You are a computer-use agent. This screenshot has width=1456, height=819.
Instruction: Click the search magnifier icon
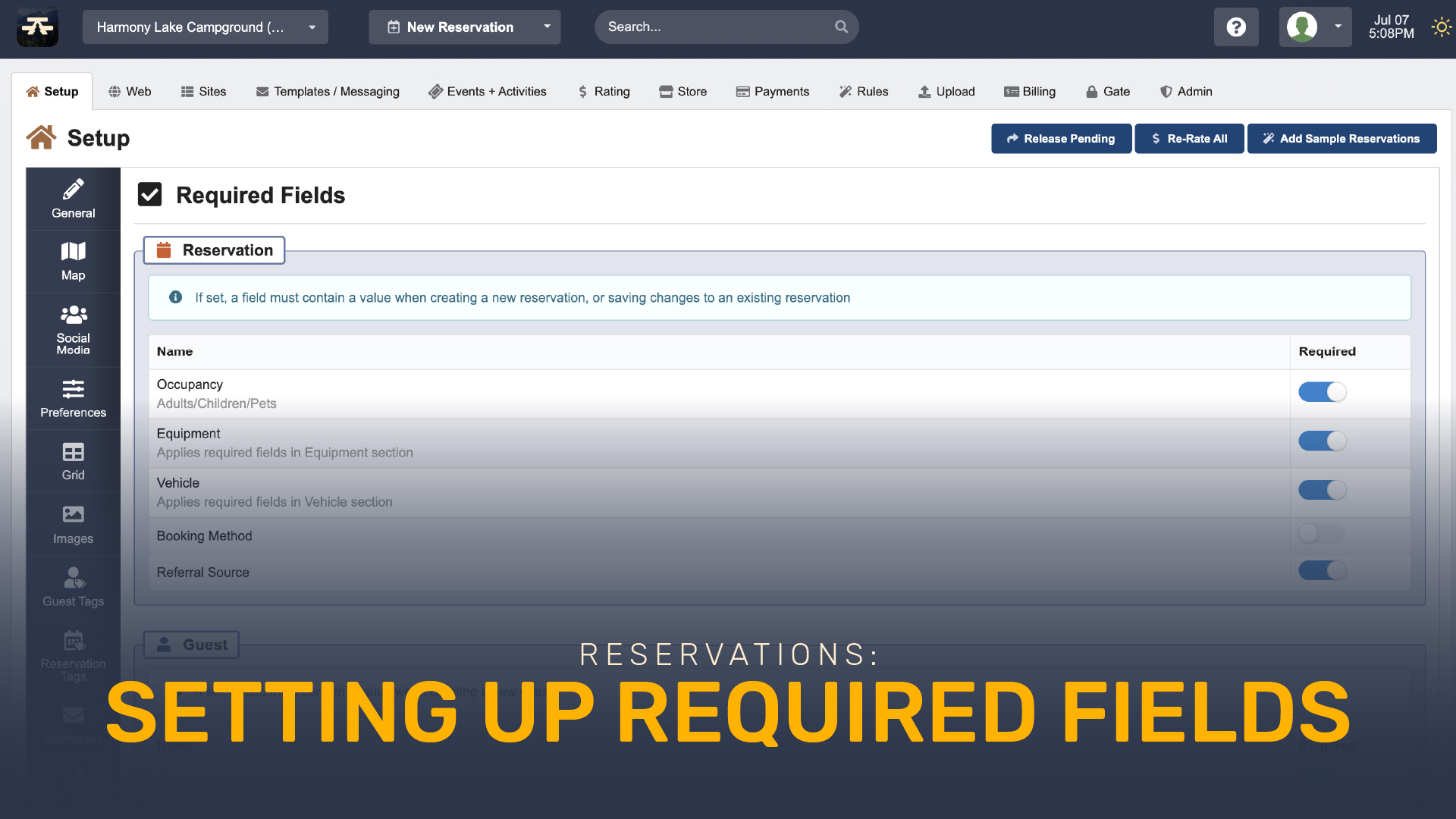coord(841,27)
